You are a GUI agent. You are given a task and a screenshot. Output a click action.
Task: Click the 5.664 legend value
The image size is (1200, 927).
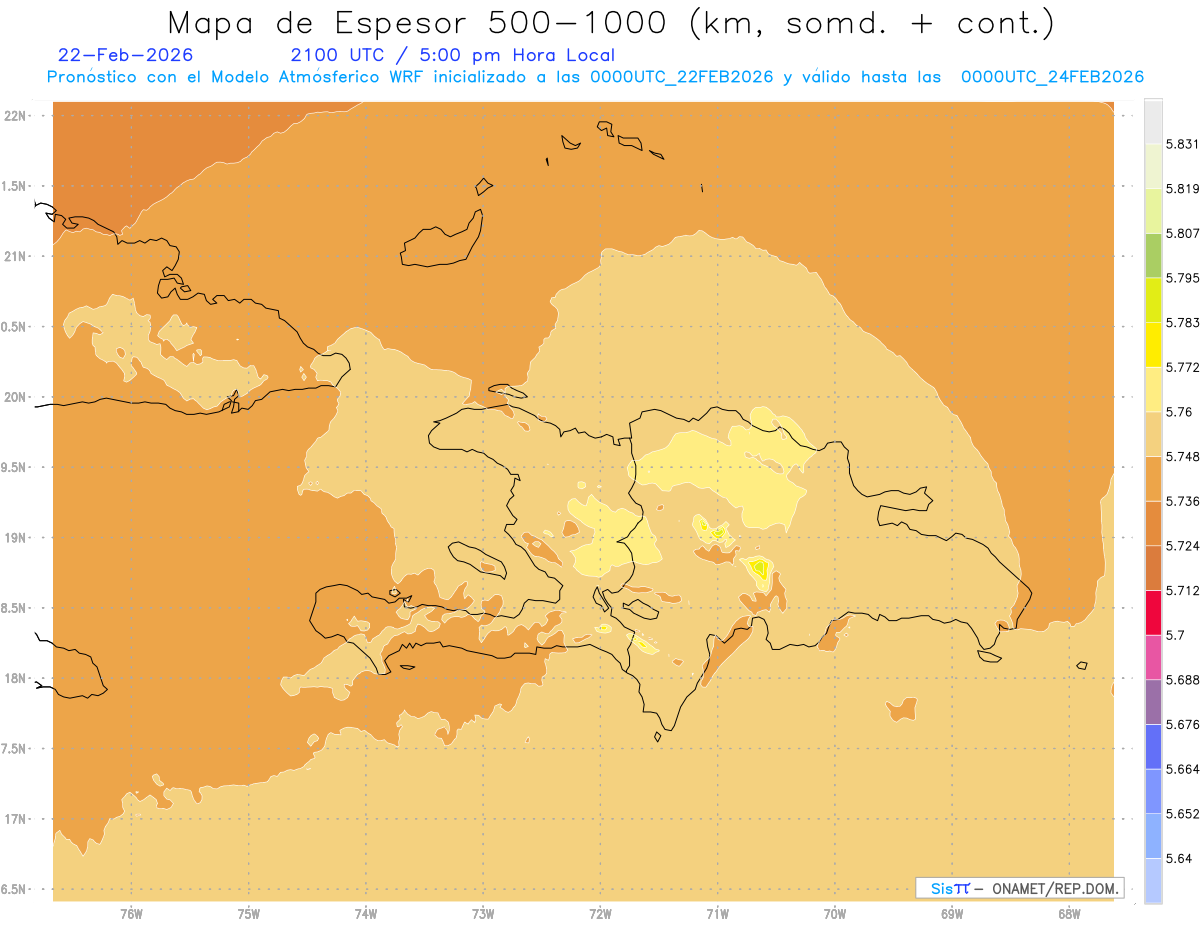(1183, 769)
